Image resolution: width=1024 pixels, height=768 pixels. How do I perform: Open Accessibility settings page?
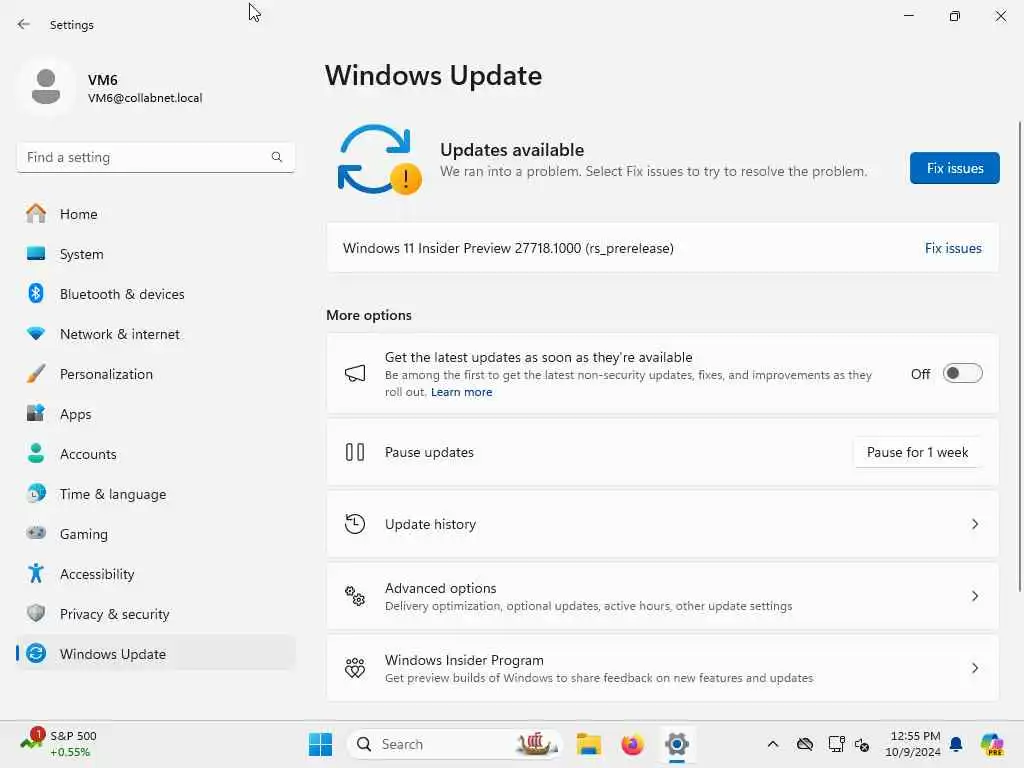(x=155, y=574)
